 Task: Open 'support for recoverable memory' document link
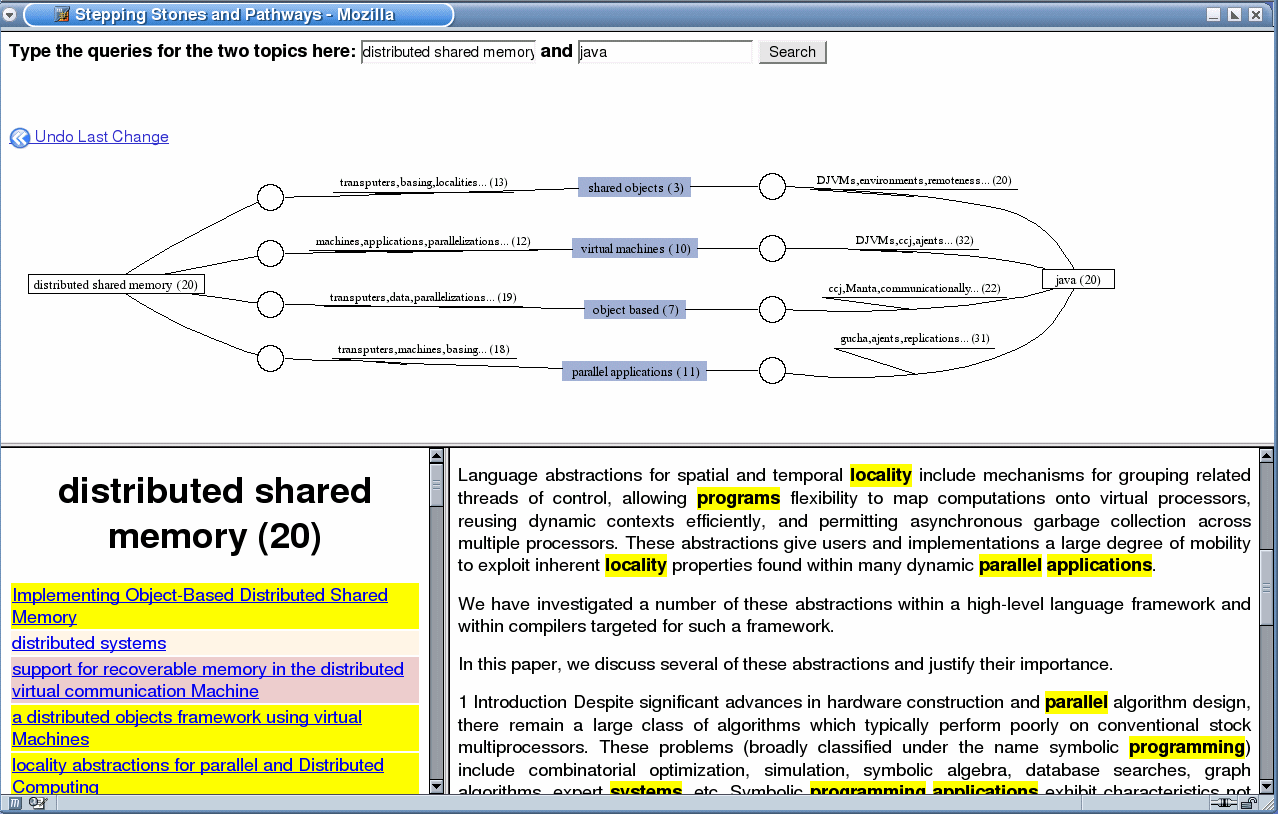coord(207,680)
